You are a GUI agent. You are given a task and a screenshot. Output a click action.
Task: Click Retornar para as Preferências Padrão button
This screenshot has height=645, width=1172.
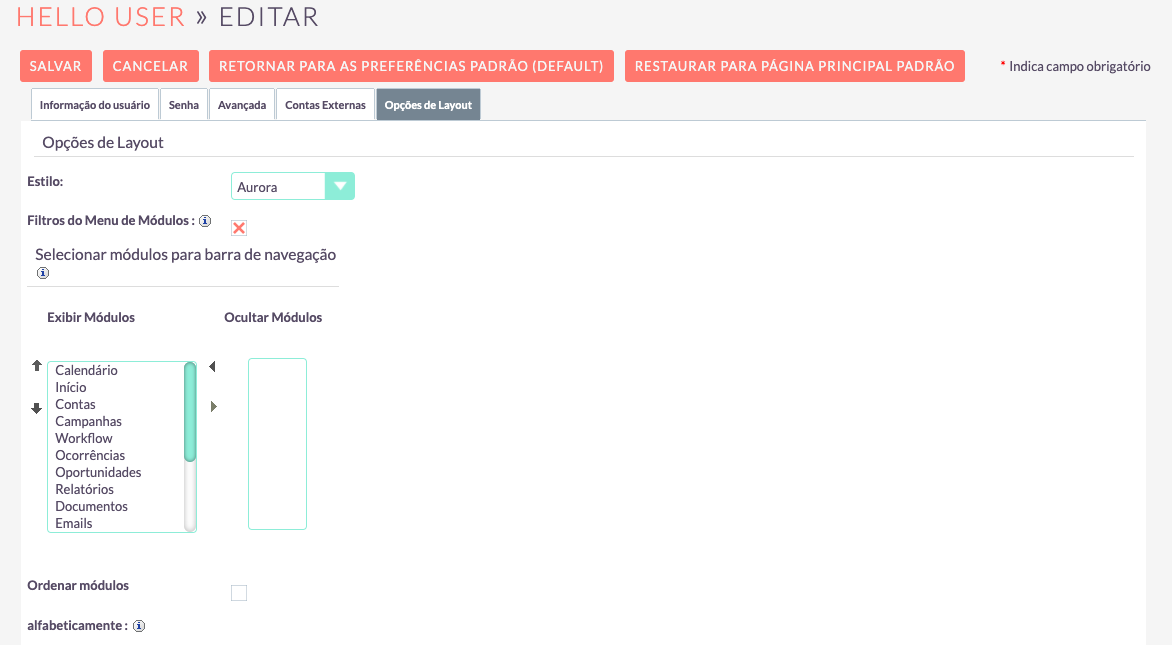411,66
